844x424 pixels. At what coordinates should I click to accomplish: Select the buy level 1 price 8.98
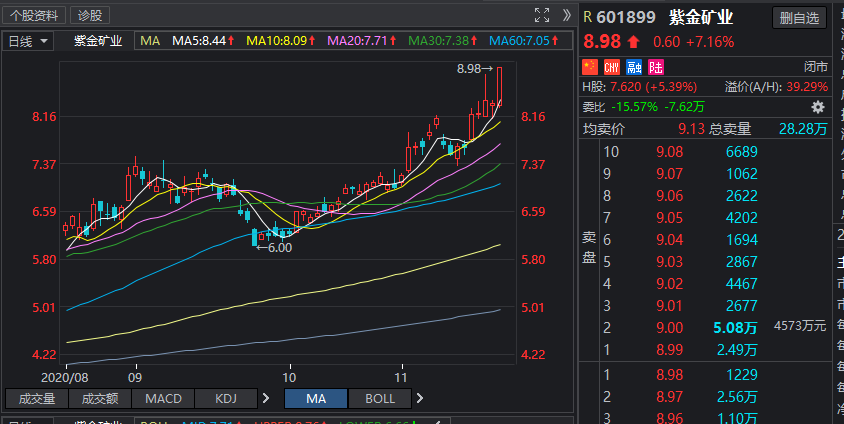coord(670,374)
